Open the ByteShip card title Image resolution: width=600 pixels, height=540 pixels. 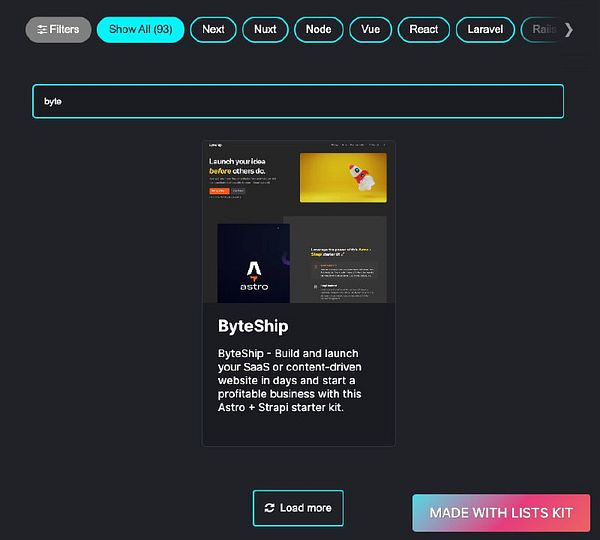(253, 326)
